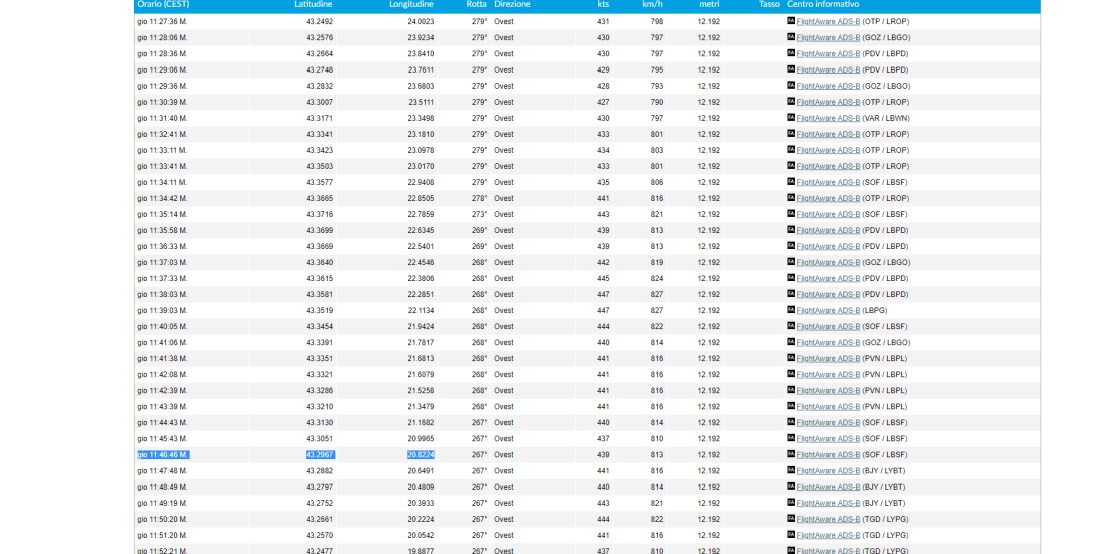Click the longitude cell 21.3479
Viewport: 1100px width, 554px height.
[x=421, y=407]
